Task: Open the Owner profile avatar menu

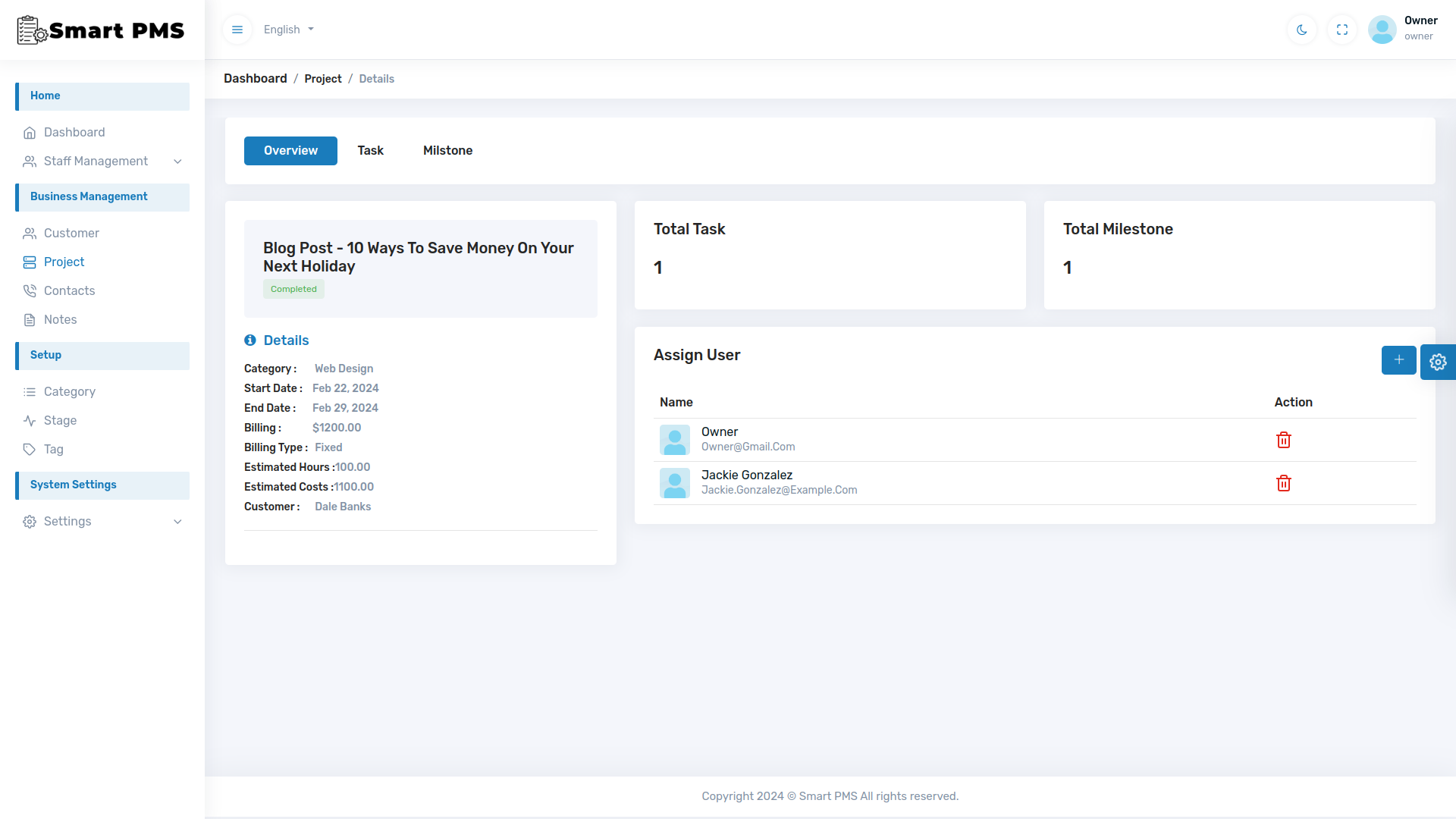Action: point(1382,29)
